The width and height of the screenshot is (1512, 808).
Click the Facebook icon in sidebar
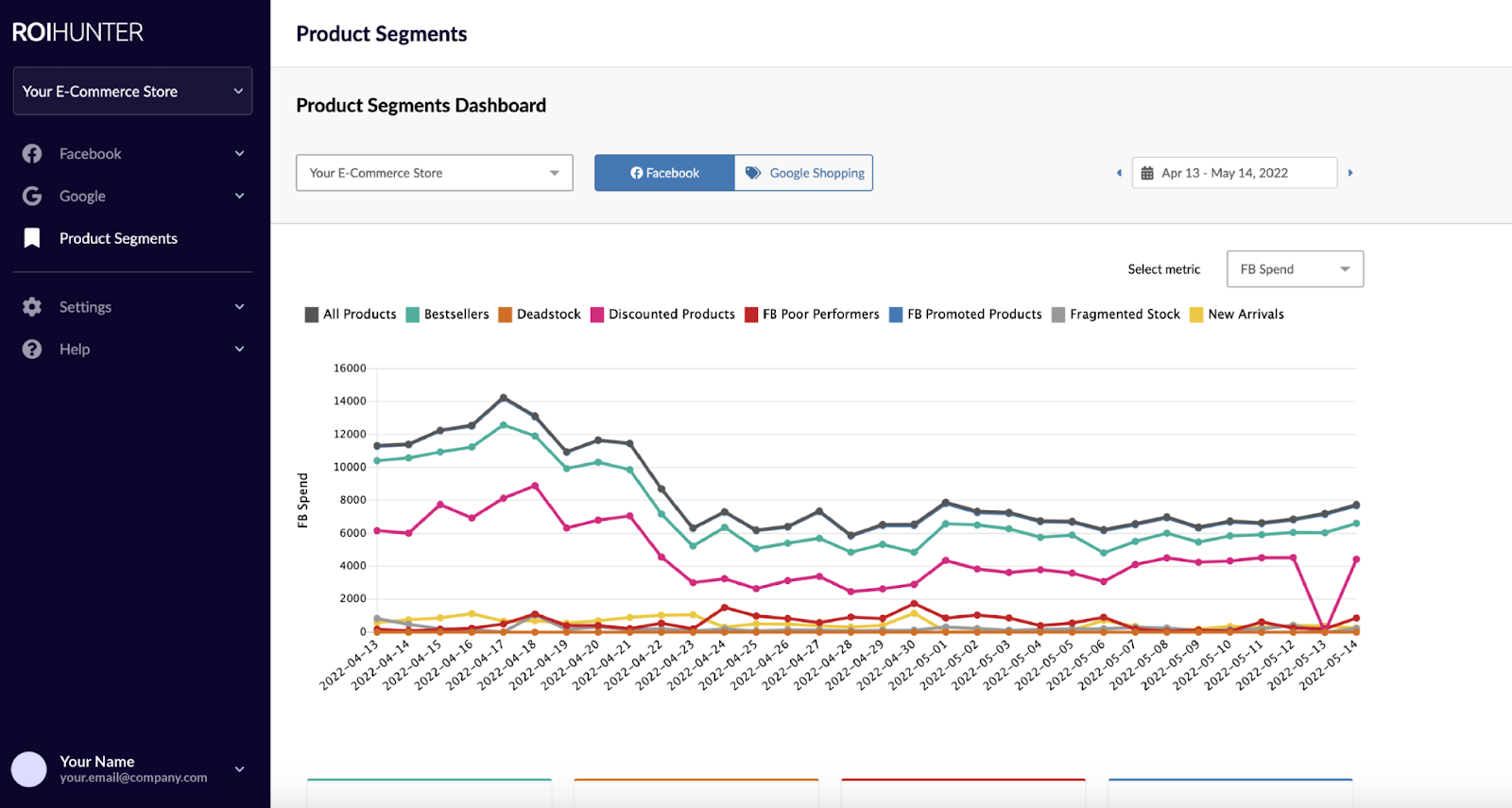(x=32, y=154)
